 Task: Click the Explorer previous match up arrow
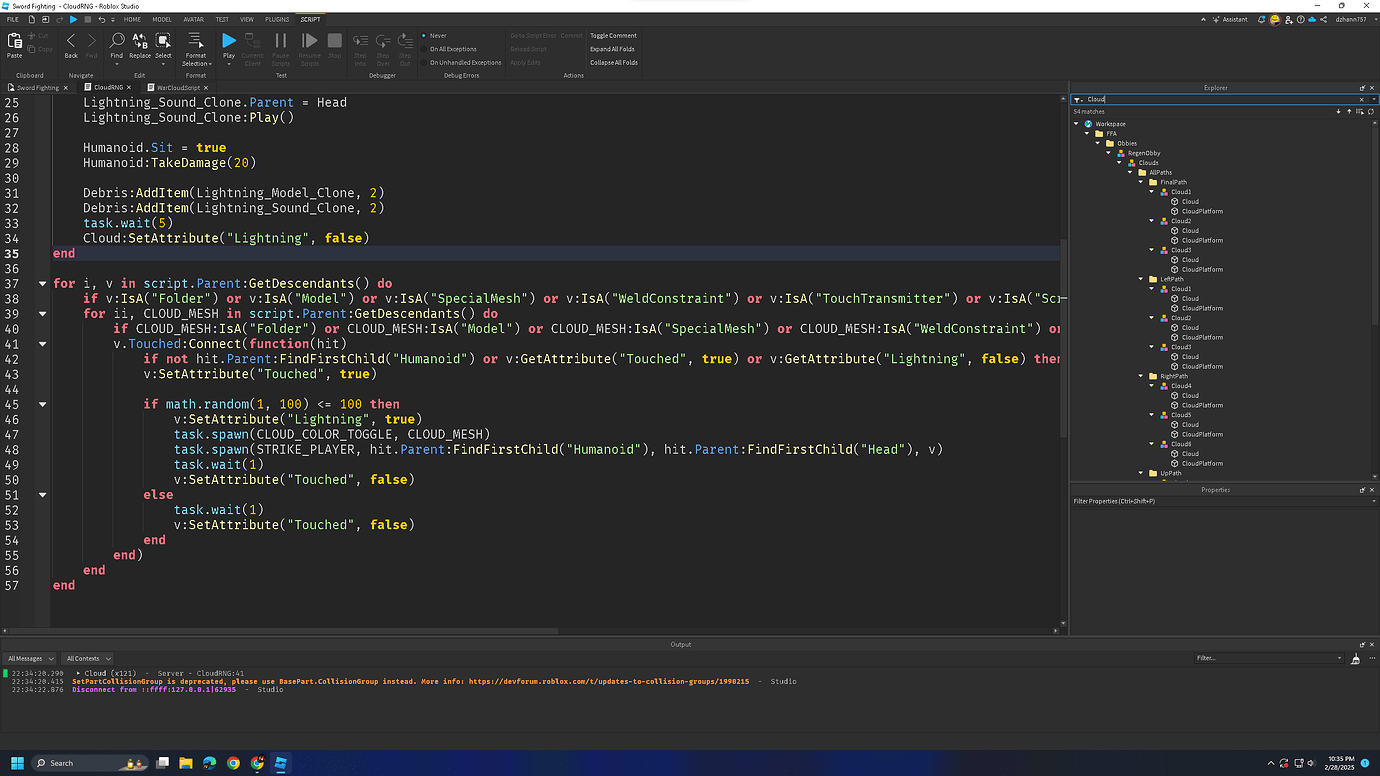1349,112
